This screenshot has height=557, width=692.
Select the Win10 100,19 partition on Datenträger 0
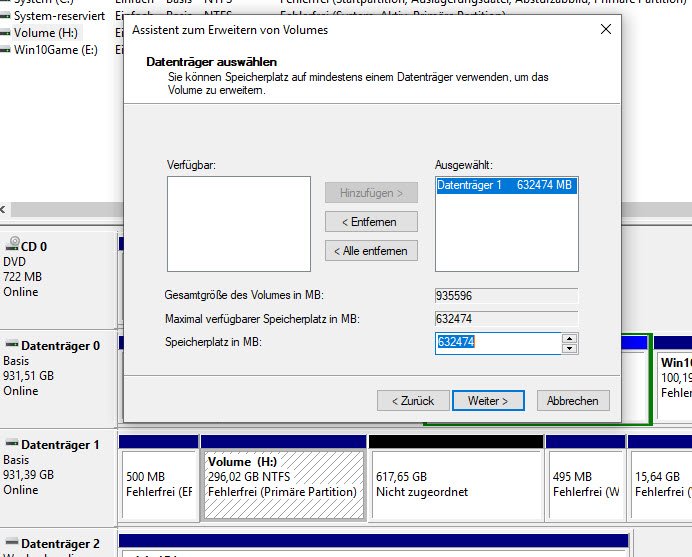(x=673, y=378)
